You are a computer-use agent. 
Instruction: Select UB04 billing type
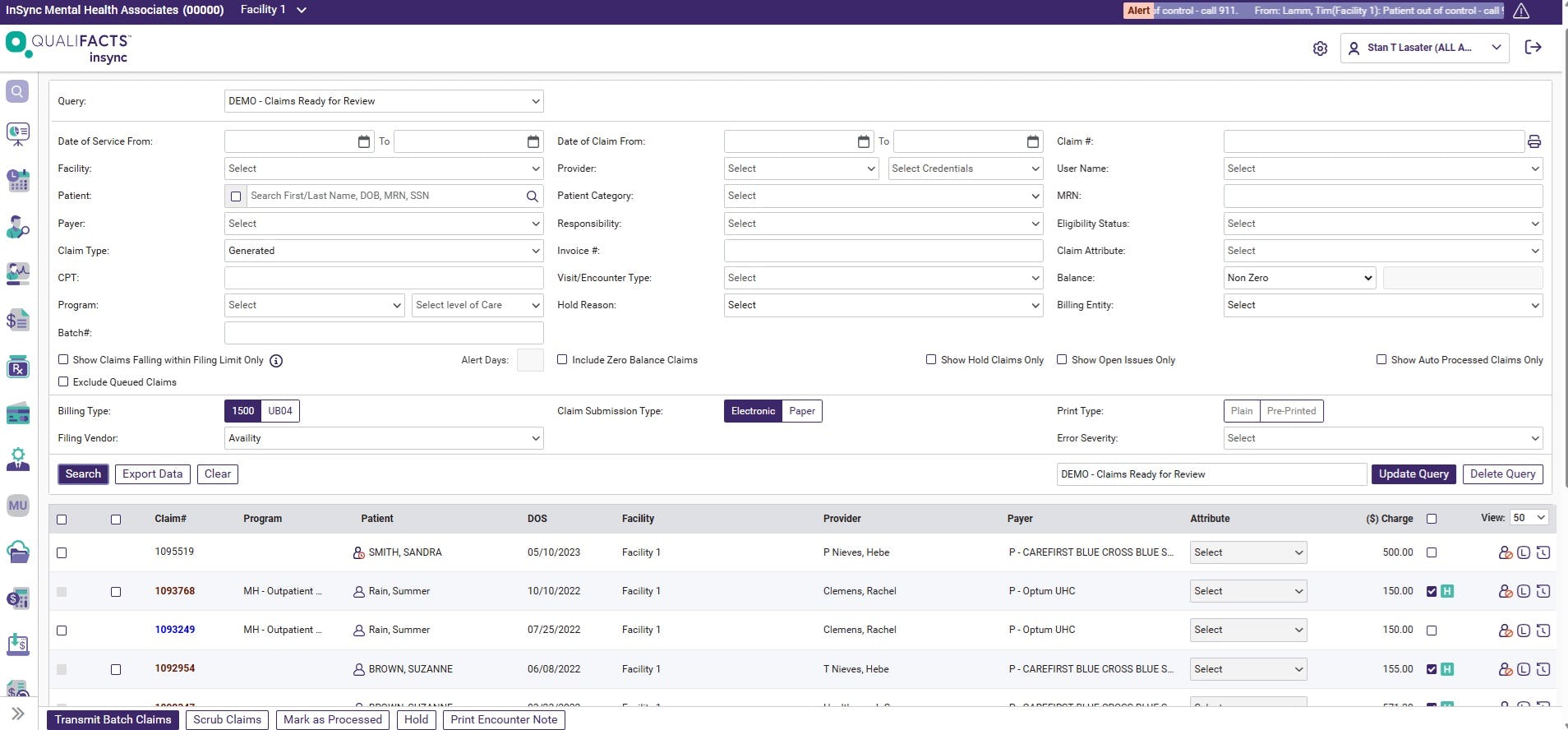(280, 411)
